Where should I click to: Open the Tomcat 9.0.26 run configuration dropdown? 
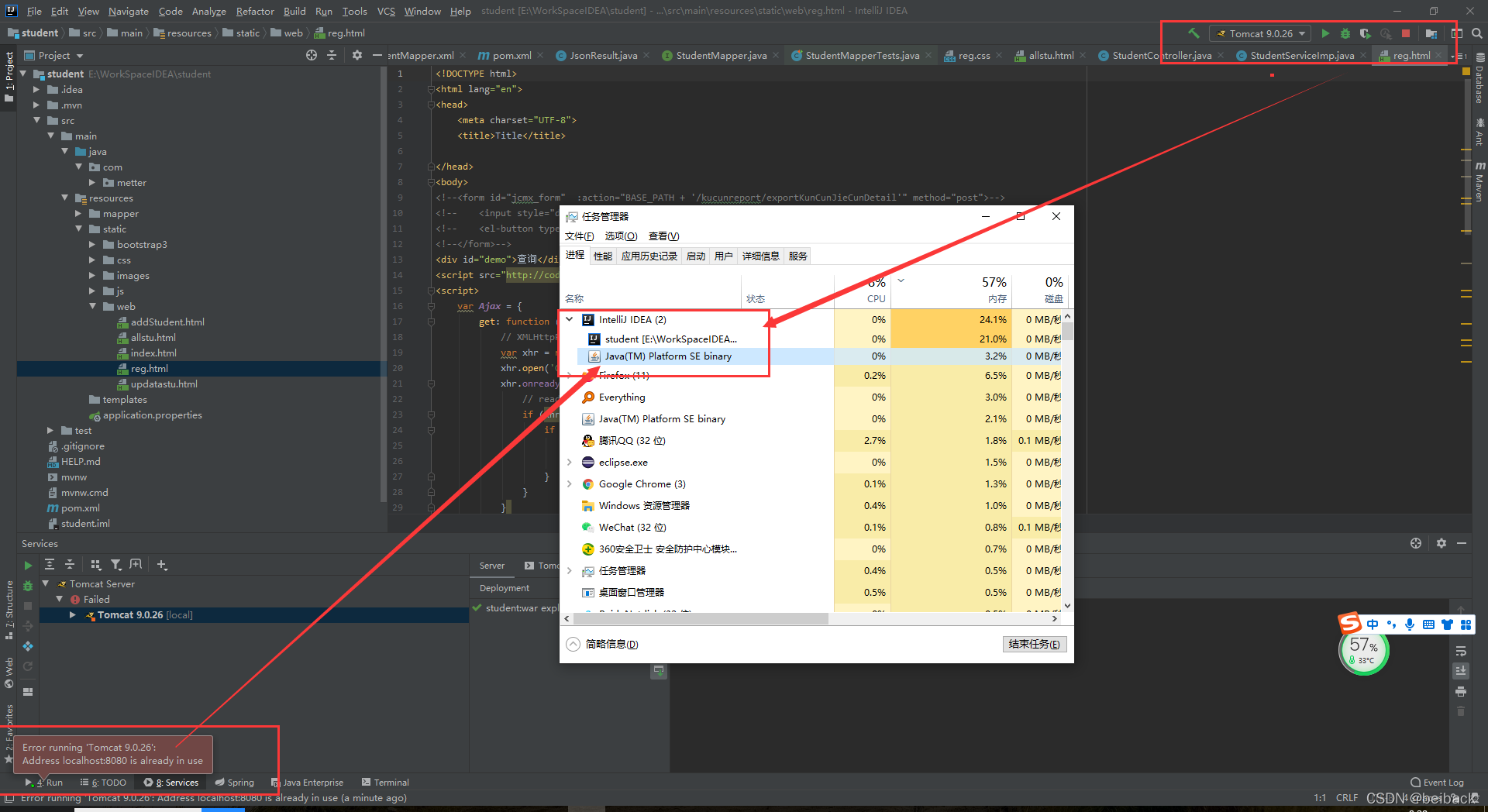click(x=1260, y=33)
